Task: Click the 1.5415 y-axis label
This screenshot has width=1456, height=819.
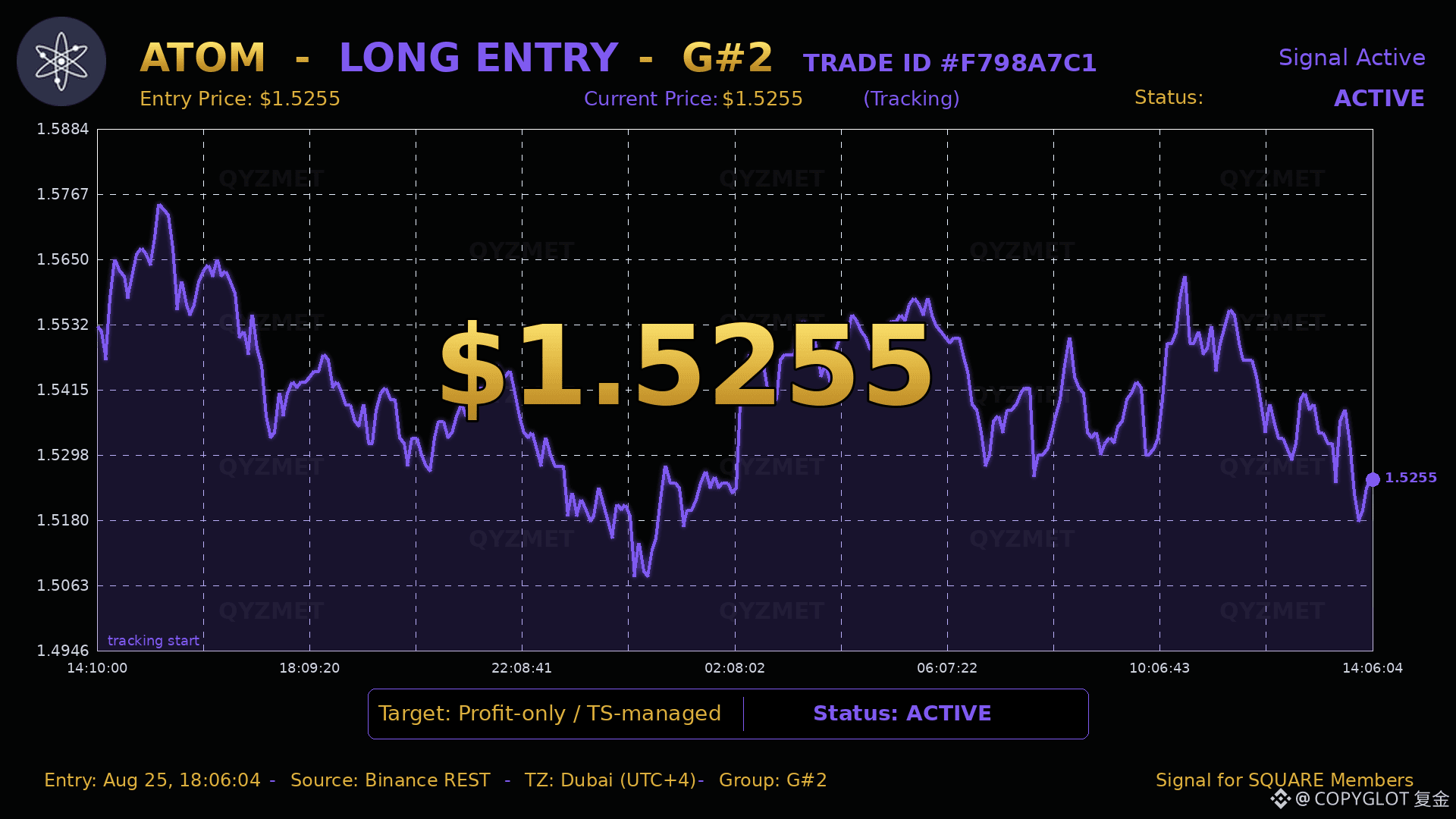Action: coord(63,390)
